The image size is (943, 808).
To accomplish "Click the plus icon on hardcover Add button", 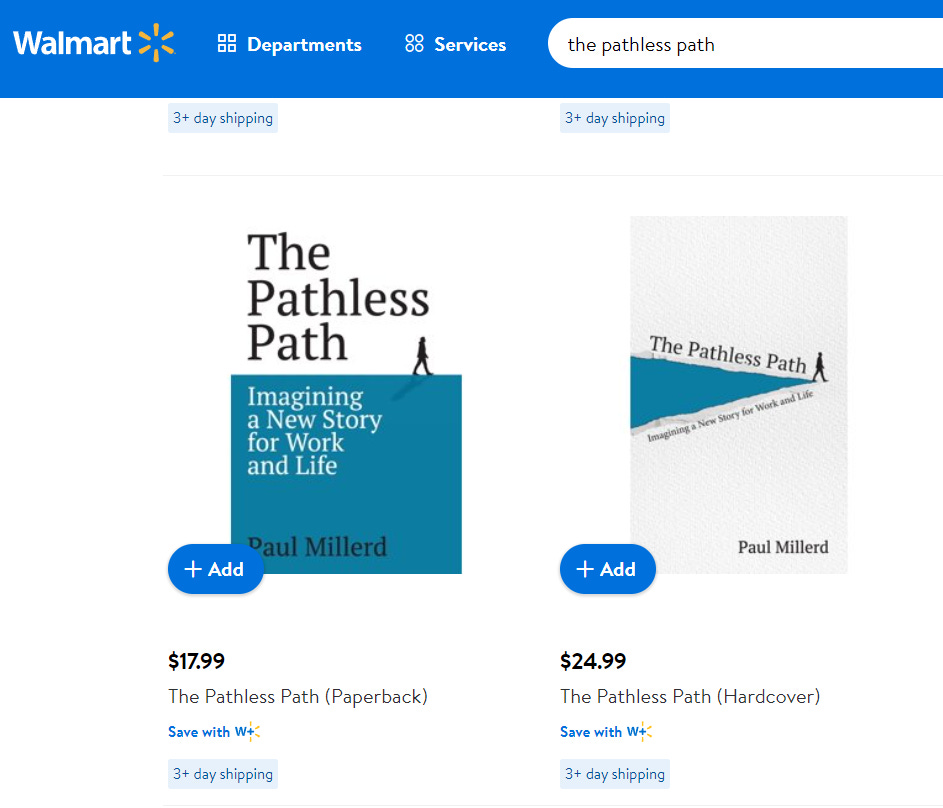I will 586,569.
